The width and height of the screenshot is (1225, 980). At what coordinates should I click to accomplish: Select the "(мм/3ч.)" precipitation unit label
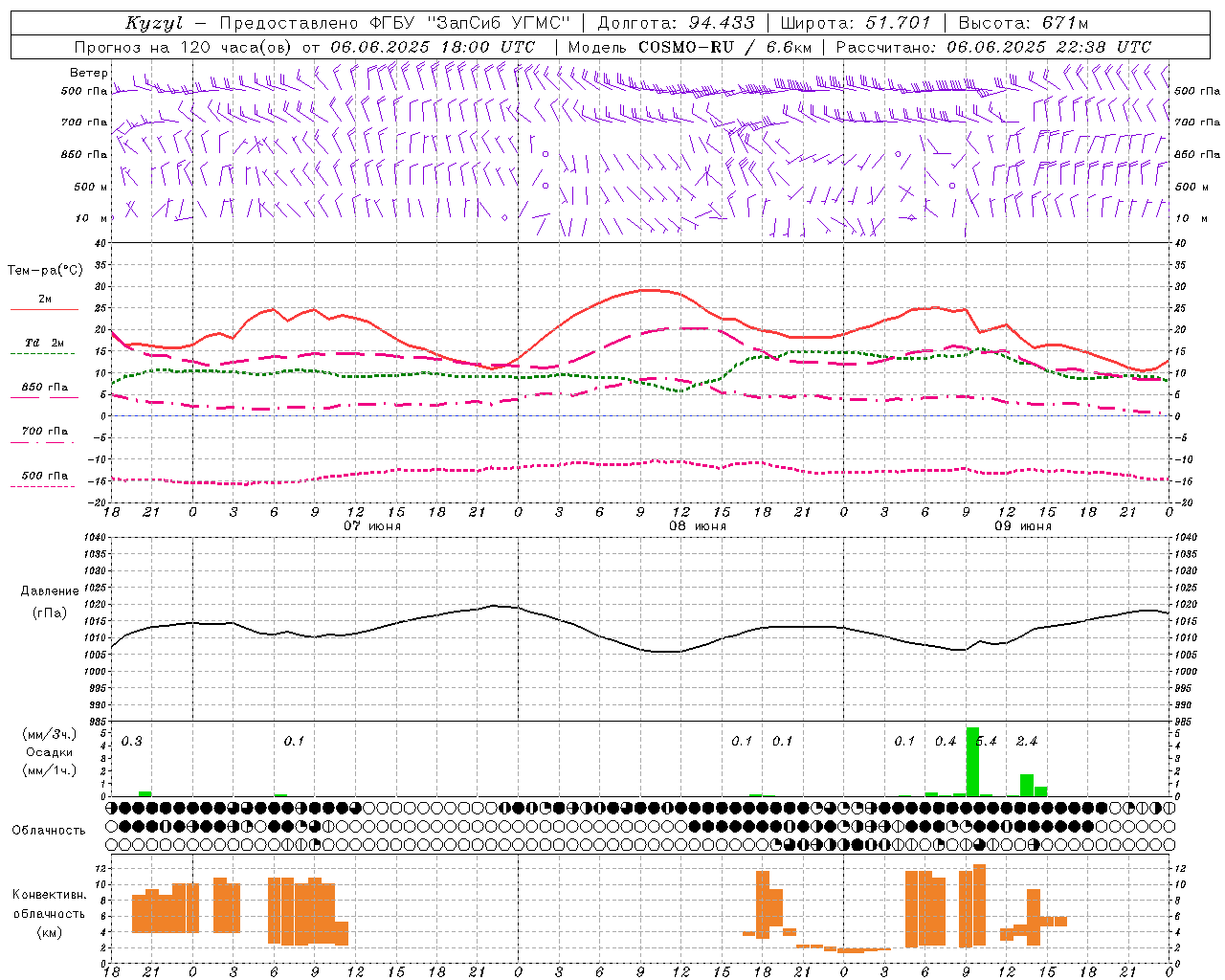pos(50,734)
